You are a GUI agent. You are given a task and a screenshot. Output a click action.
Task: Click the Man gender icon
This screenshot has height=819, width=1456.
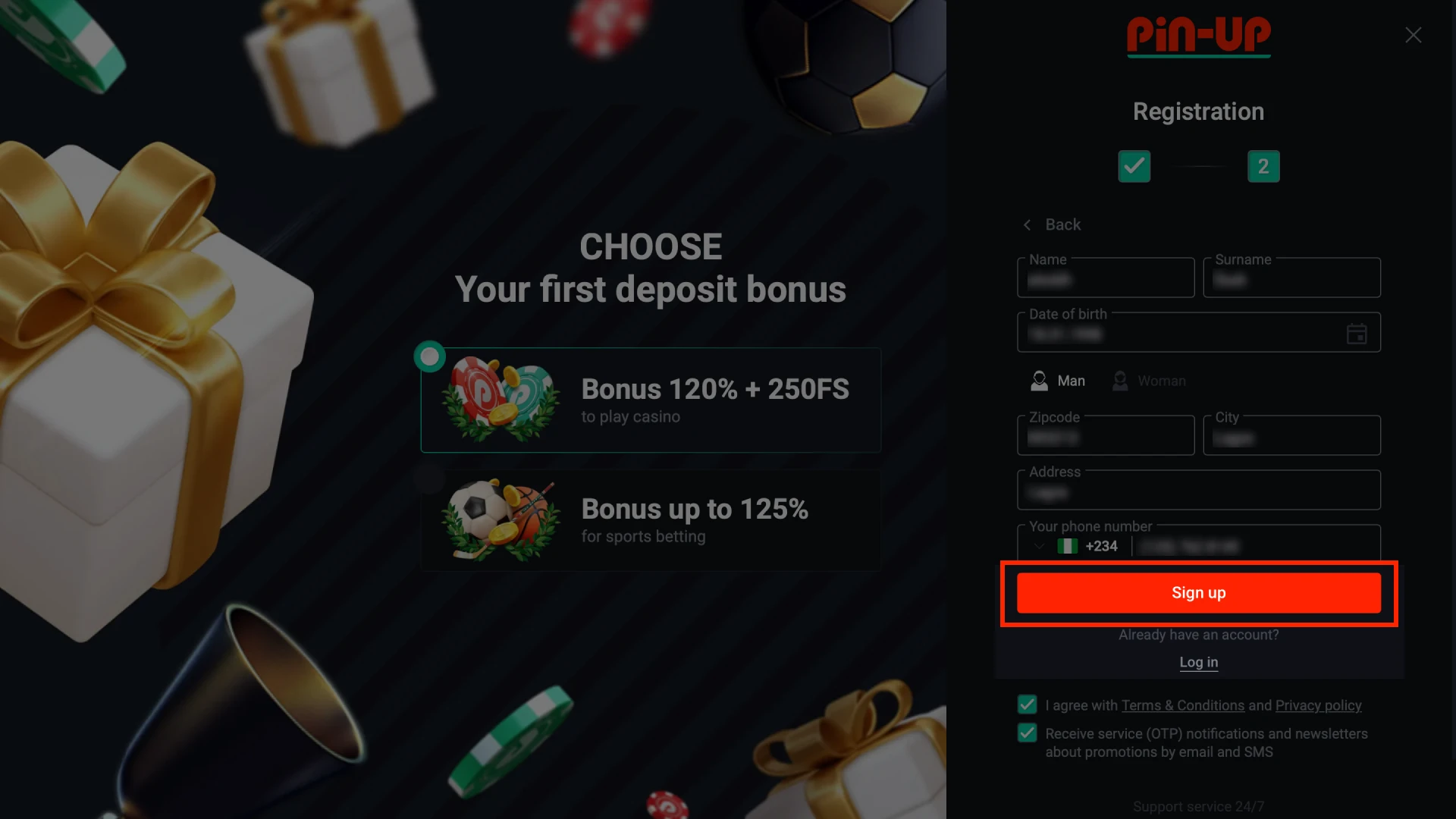(x=1039, y=381)
